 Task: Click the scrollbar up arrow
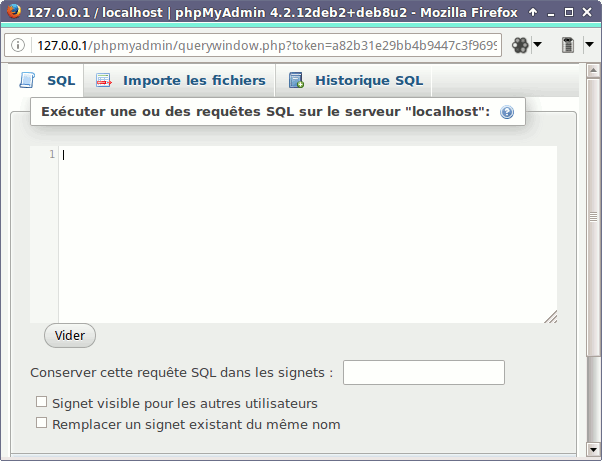(593, 70)
